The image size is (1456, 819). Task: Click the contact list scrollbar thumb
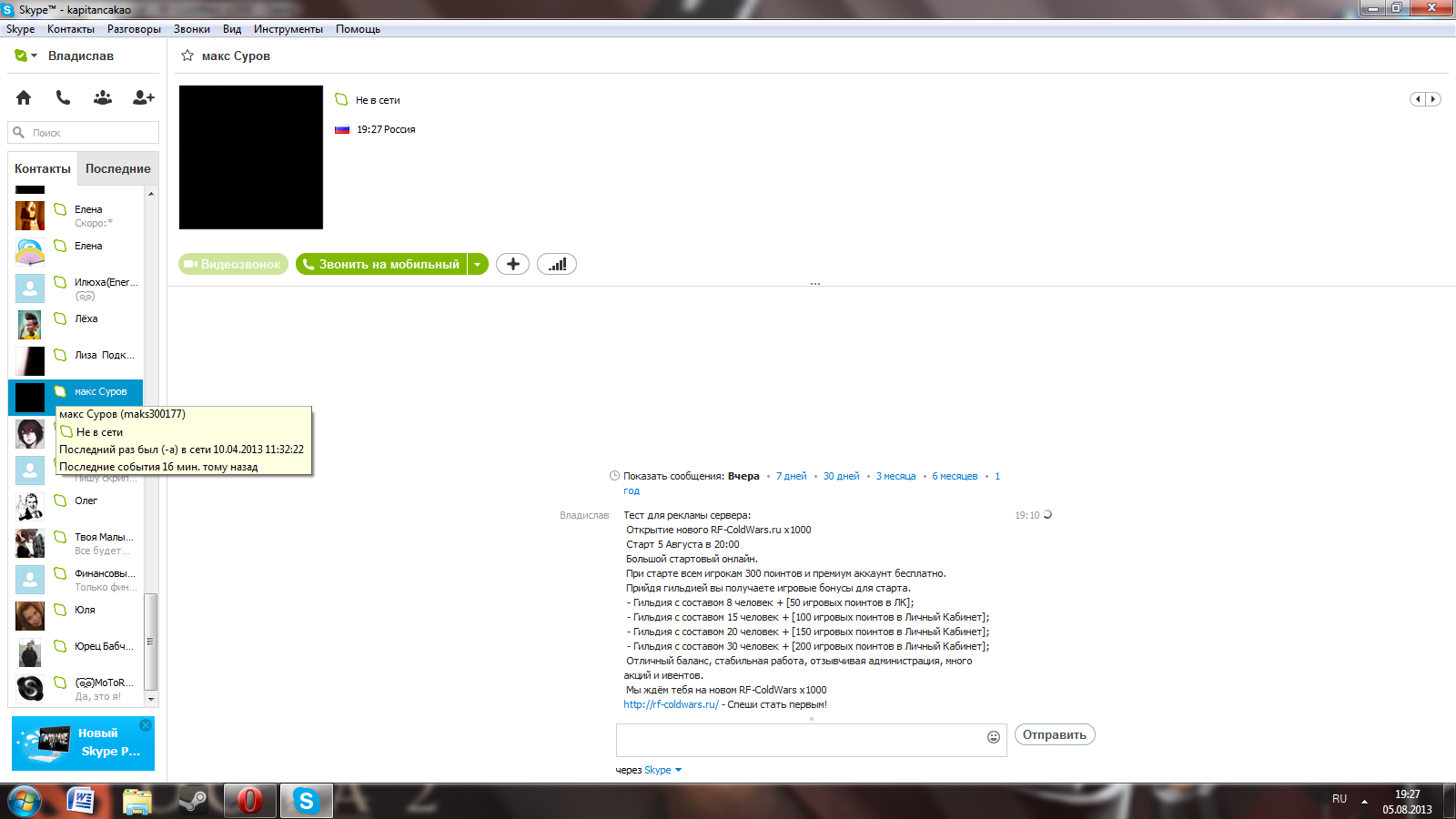[151, 642]
